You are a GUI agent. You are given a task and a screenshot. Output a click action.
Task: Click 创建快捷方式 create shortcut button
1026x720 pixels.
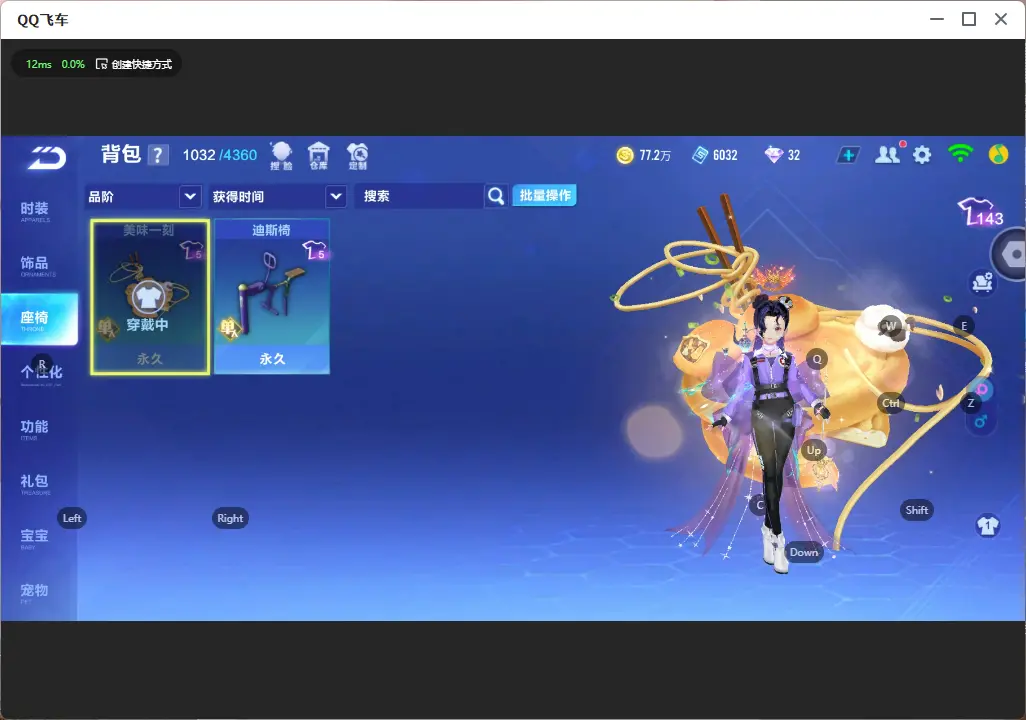click(x=134, y=64)
